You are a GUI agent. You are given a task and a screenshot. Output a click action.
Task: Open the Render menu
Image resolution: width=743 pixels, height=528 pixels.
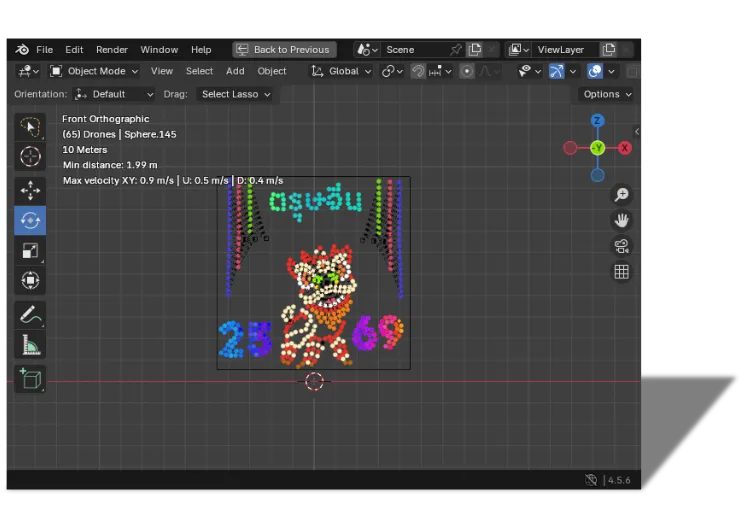[x=112, y=49]
